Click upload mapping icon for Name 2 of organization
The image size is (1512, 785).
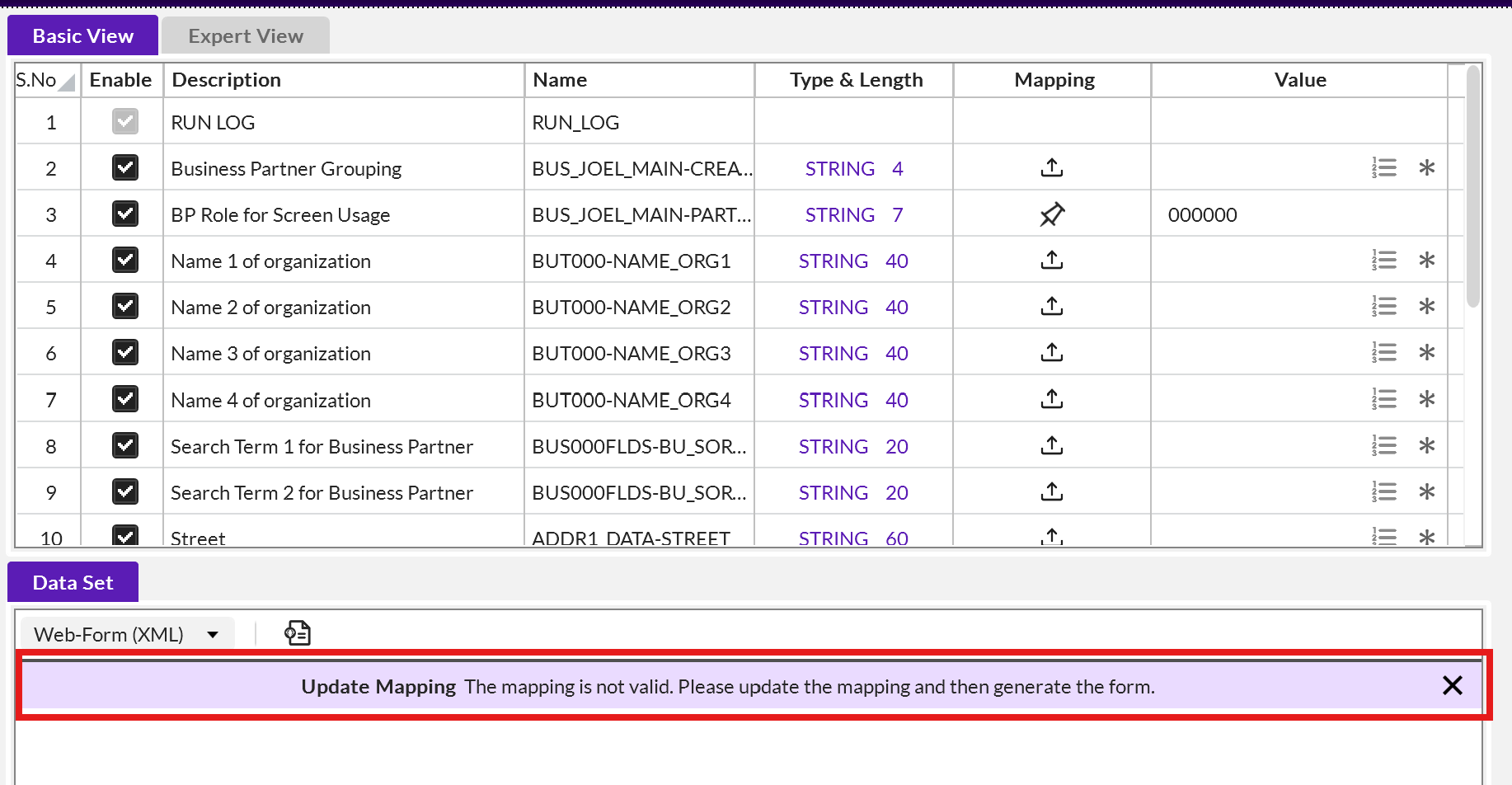(1052, 307)
